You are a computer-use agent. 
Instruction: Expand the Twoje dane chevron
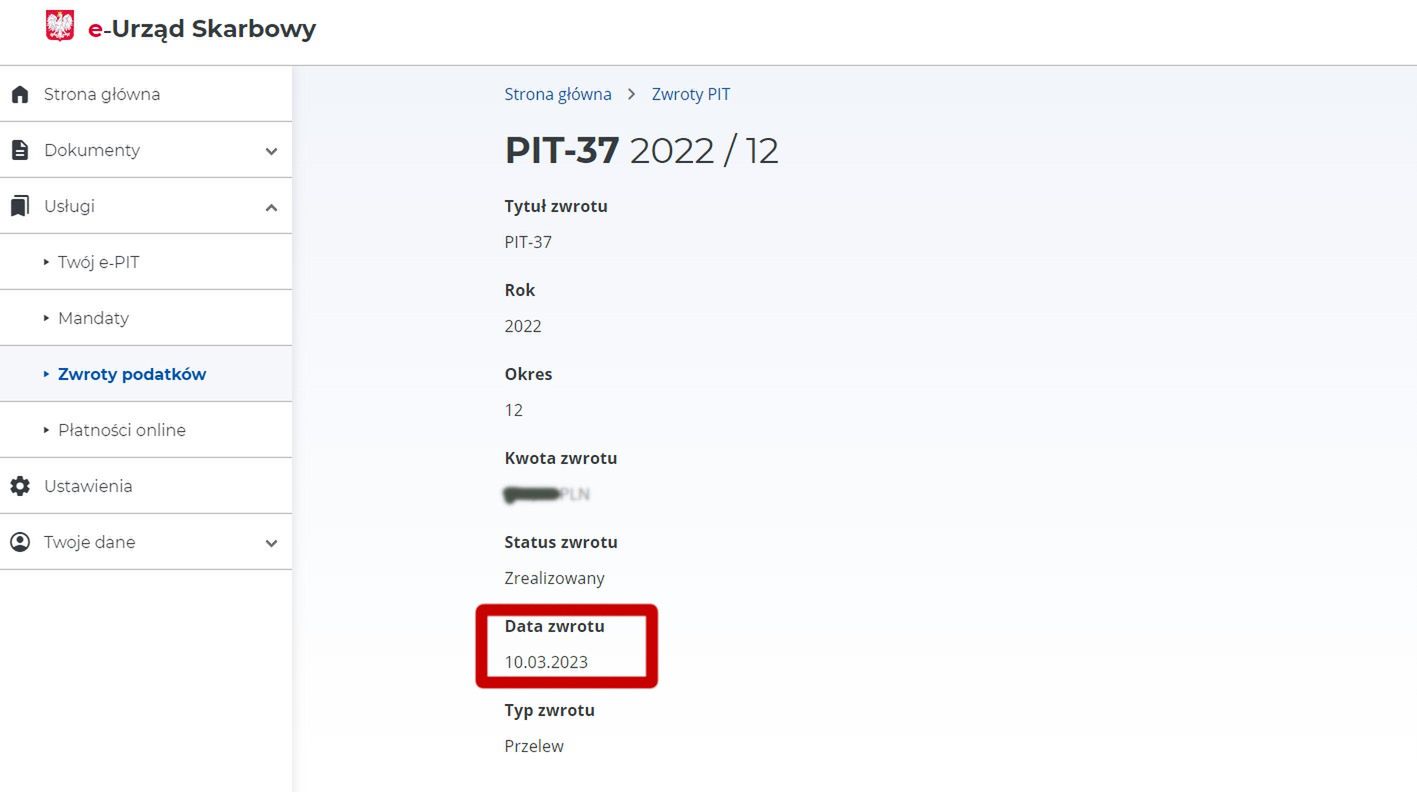tap(271, 543)
